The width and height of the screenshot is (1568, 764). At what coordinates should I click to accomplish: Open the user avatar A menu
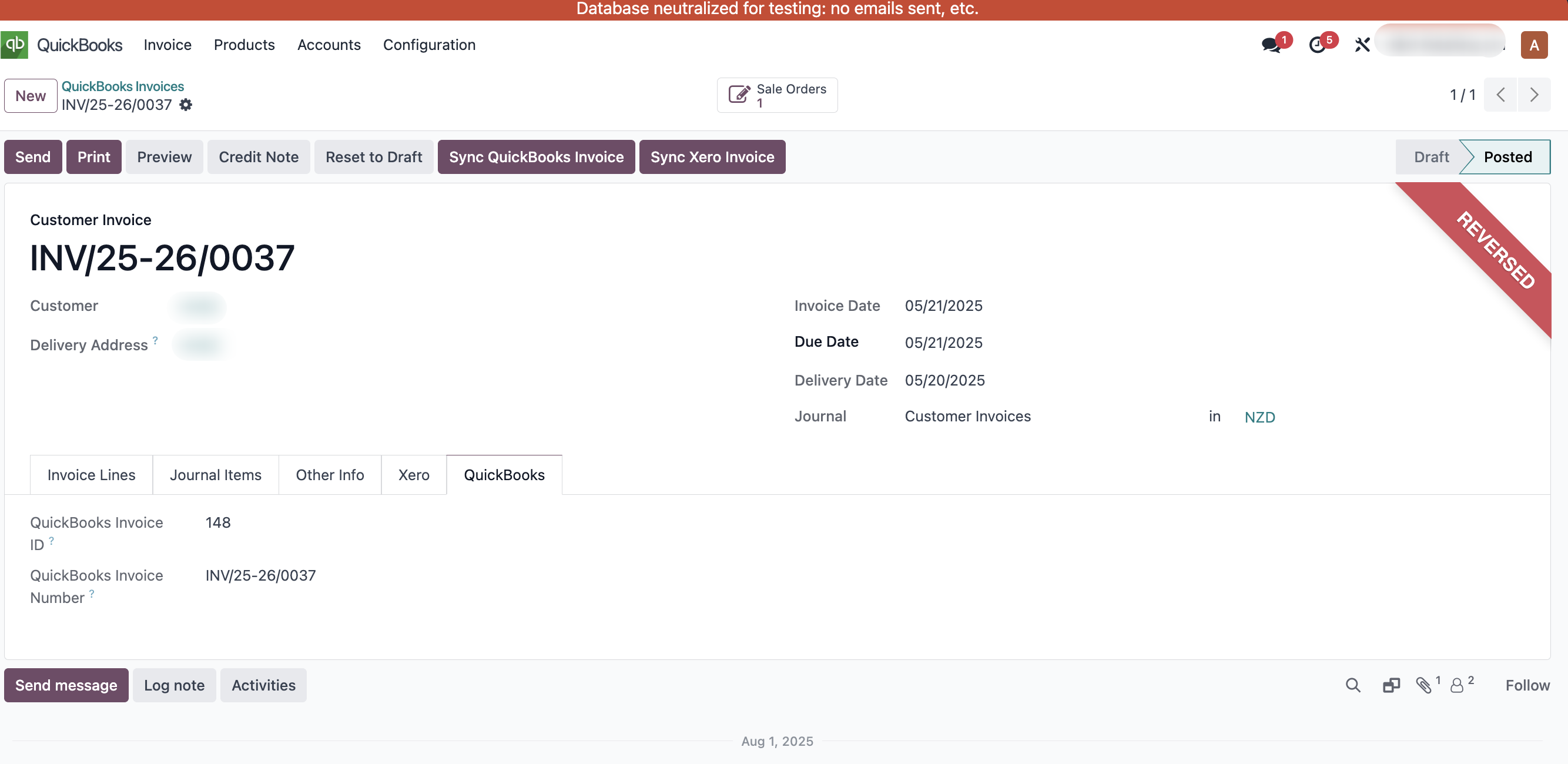[1534, 45]
